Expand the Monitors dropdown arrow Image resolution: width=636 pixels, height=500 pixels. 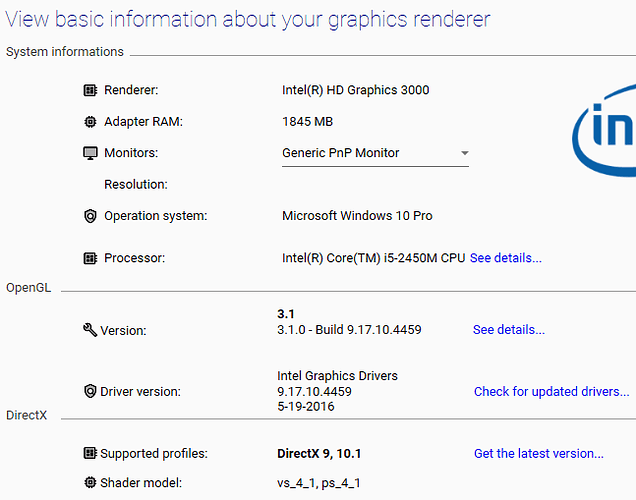point(464,154)
